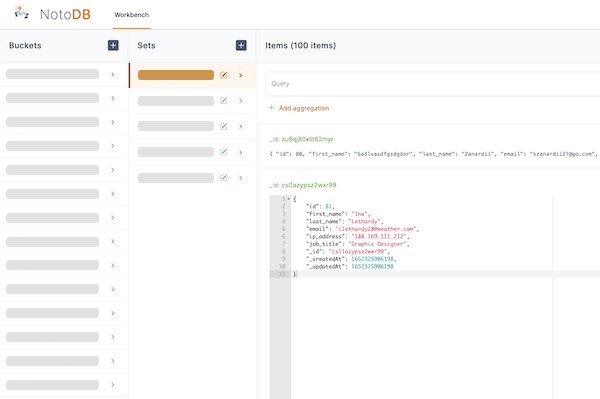Open the Workbench tab
This screenshot has width=600, height=399.
(132, 15)
